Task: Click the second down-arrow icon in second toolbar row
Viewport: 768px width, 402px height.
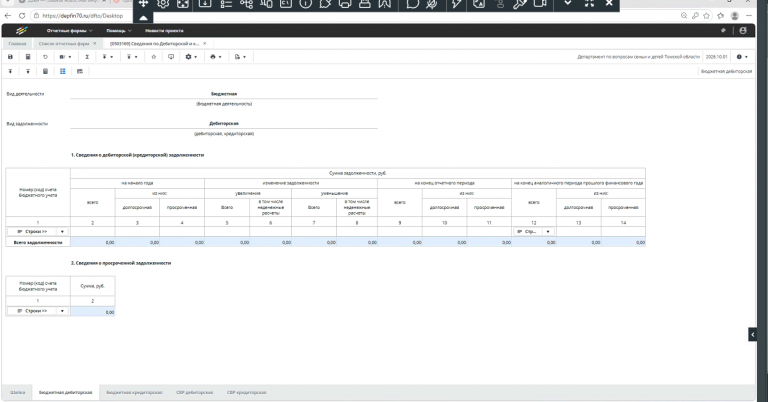Action: pyautogui.click(x=28, y=71)
